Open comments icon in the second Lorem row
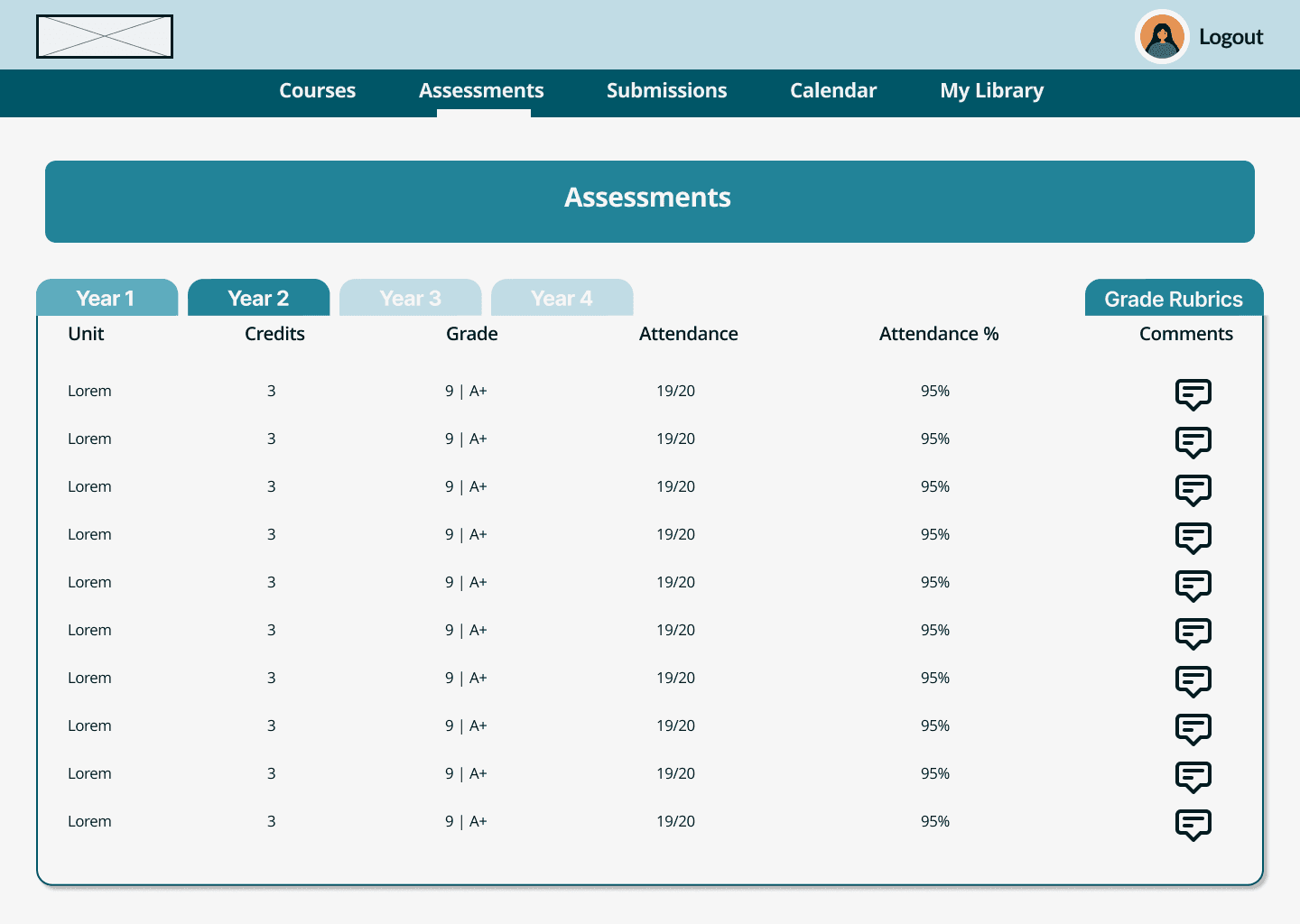1300x924 pixels. (x=1193, y=442)
